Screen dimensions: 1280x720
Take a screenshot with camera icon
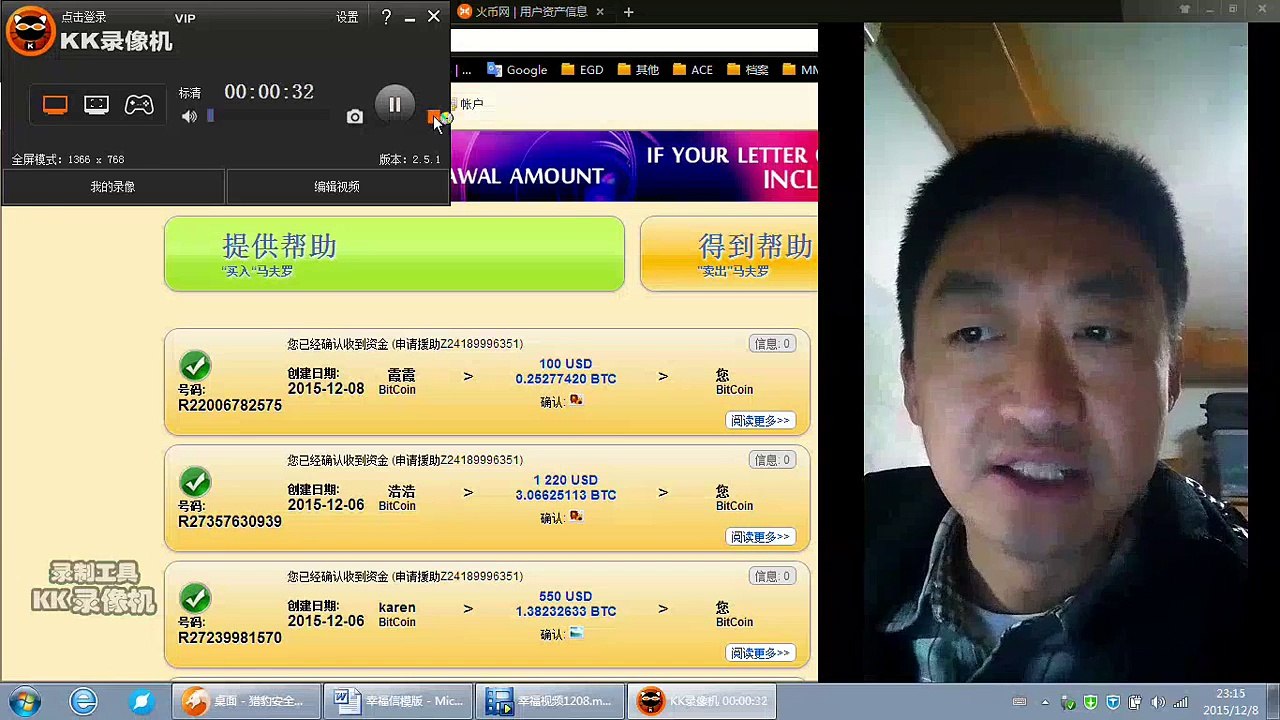coord(355,117)
